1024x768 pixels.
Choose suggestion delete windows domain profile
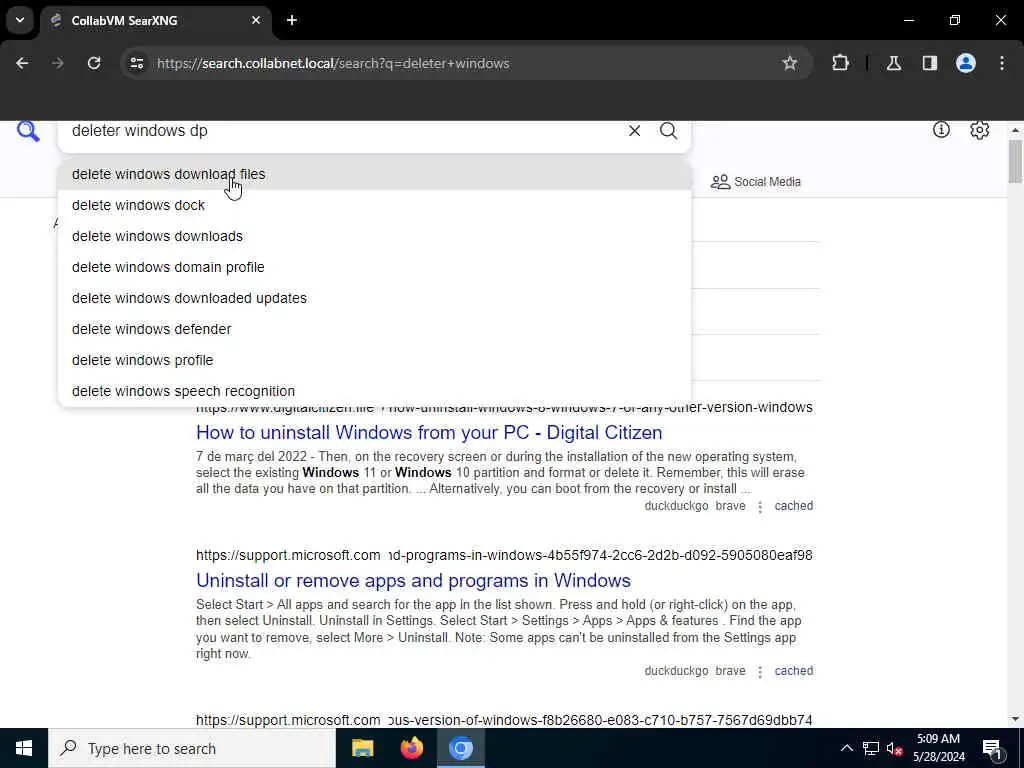(374, 267)
